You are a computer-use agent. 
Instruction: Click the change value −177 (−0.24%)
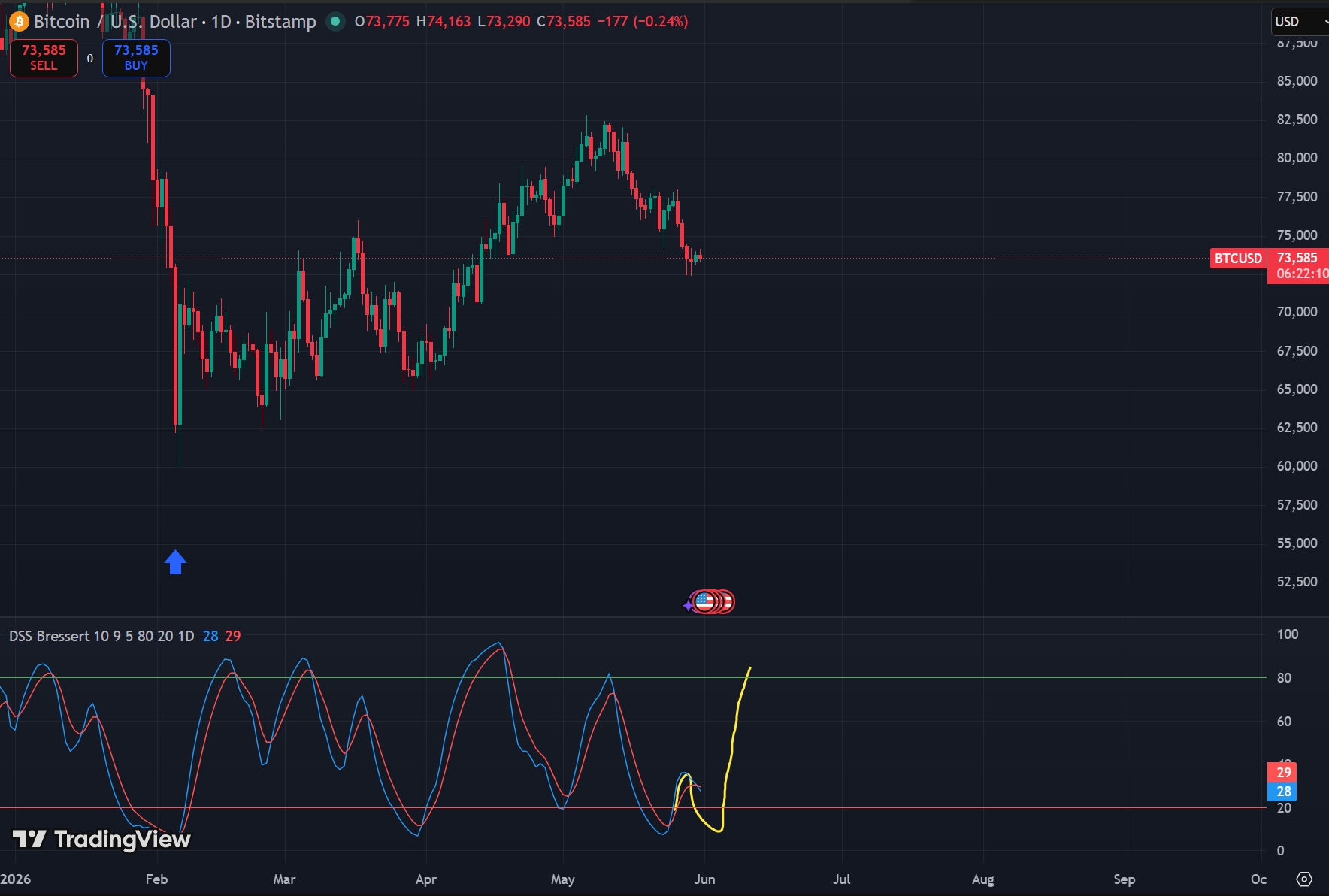click(643, 21)
